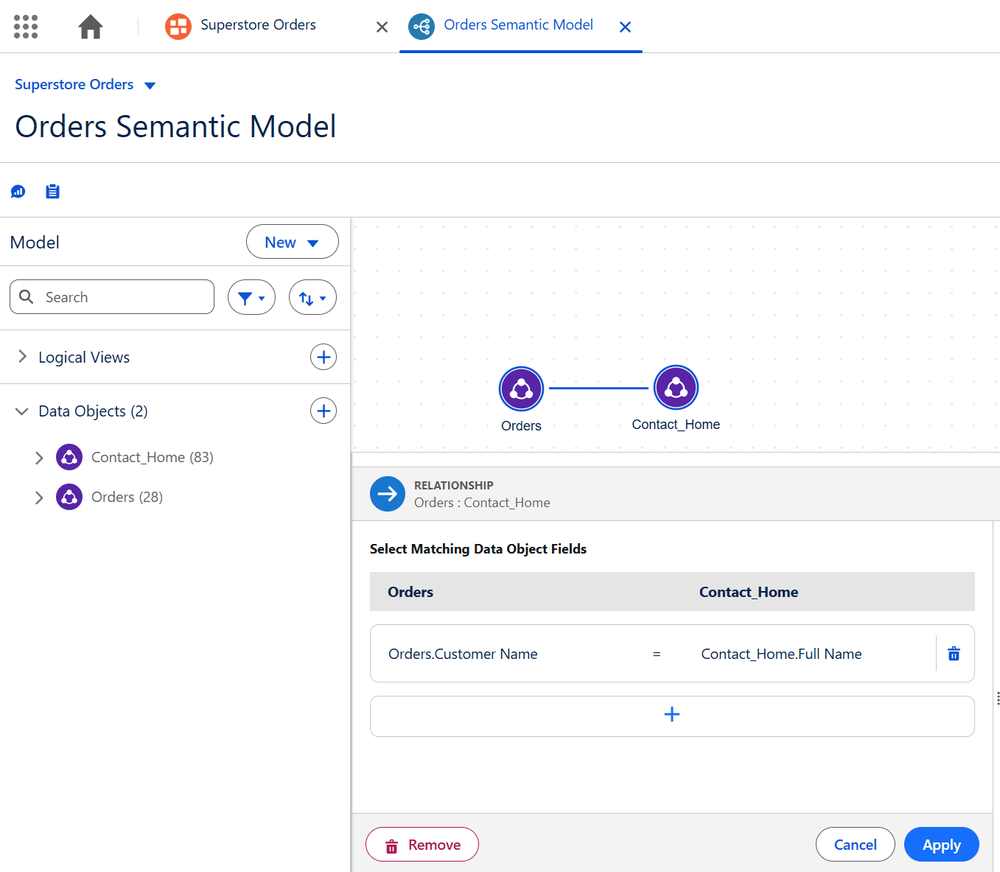Screen dimensions: 1000x872
Task: Remove the relationship
Action: [422, 845]
